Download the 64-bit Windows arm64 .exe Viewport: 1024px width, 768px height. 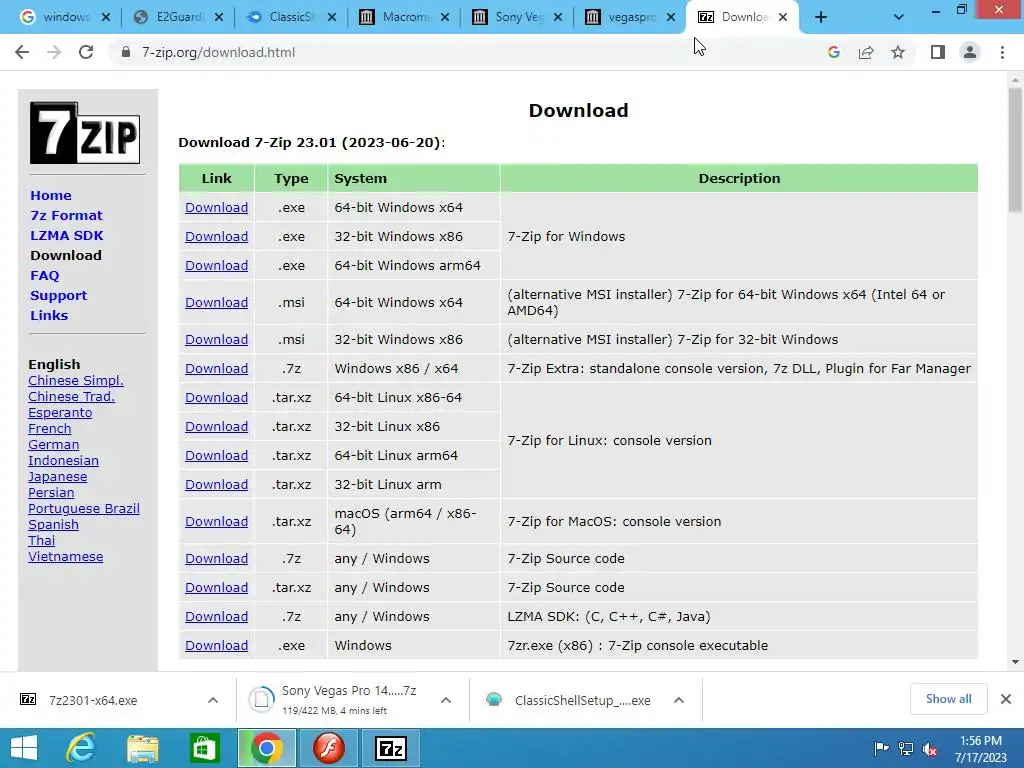pyautogui.click(x=216, y=266)
